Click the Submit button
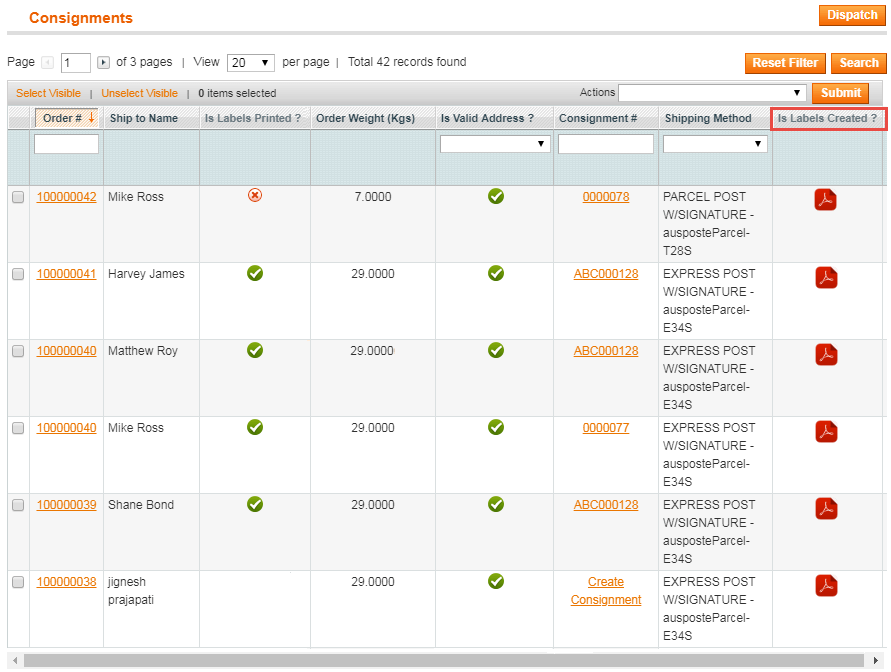 click(x=840, y=93)
